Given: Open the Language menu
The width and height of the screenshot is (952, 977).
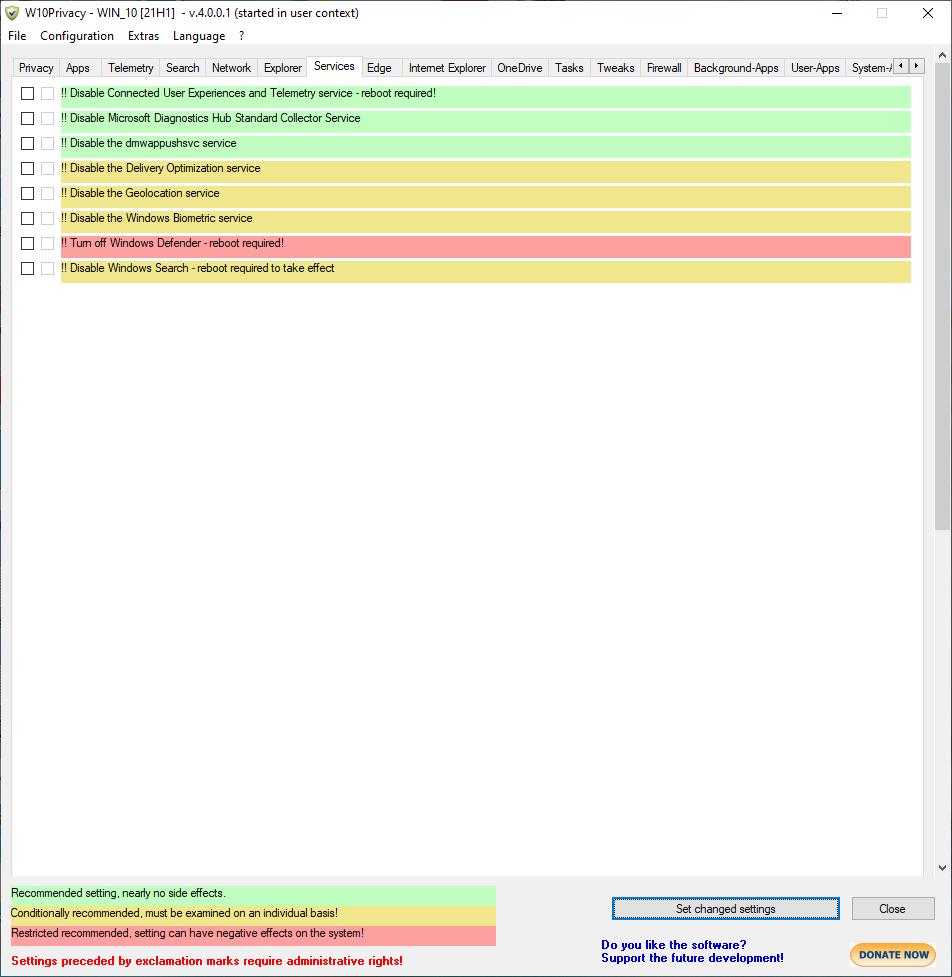Looking at the screenshot, I should [x=199, y=36].
